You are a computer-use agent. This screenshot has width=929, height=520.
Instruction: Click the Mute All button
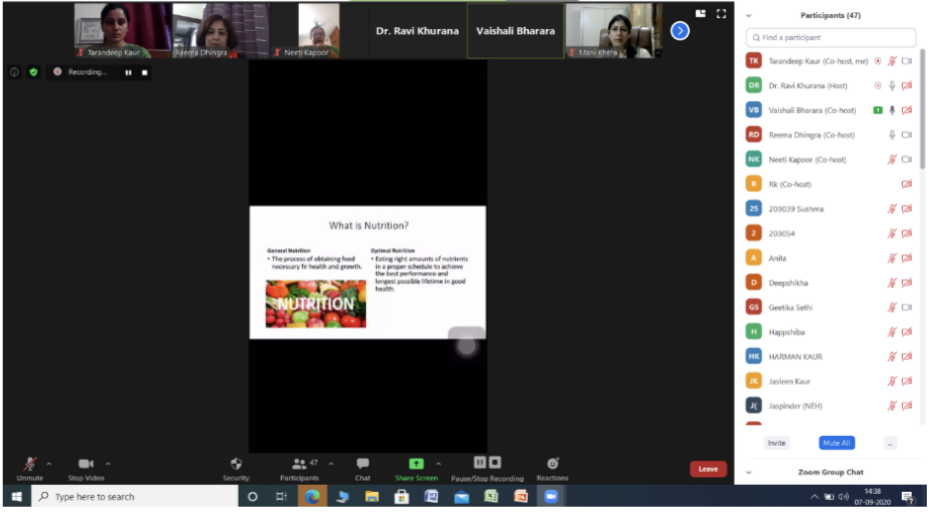[836, 443]
